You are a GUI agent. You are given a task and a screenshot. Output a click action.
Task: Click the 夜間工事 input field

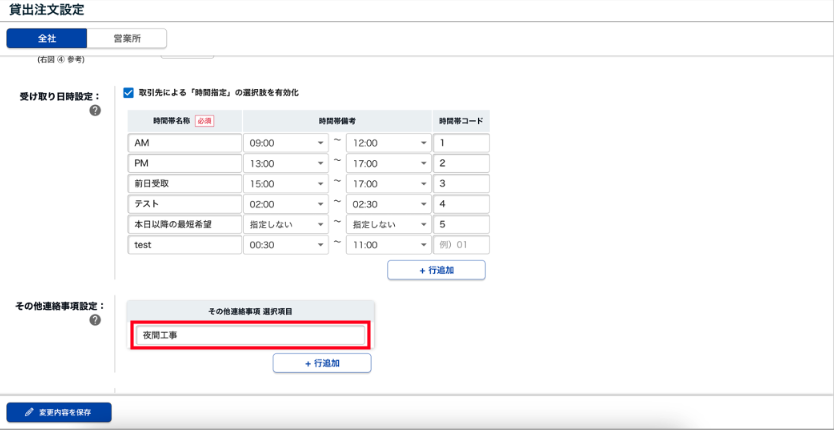[251, 336]
